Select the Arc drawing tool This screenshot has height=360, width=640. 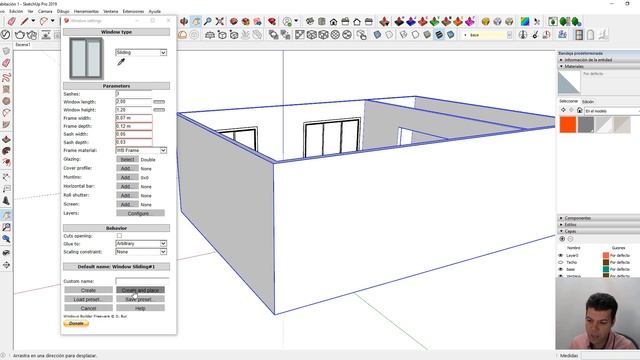[x=43, y=21]
